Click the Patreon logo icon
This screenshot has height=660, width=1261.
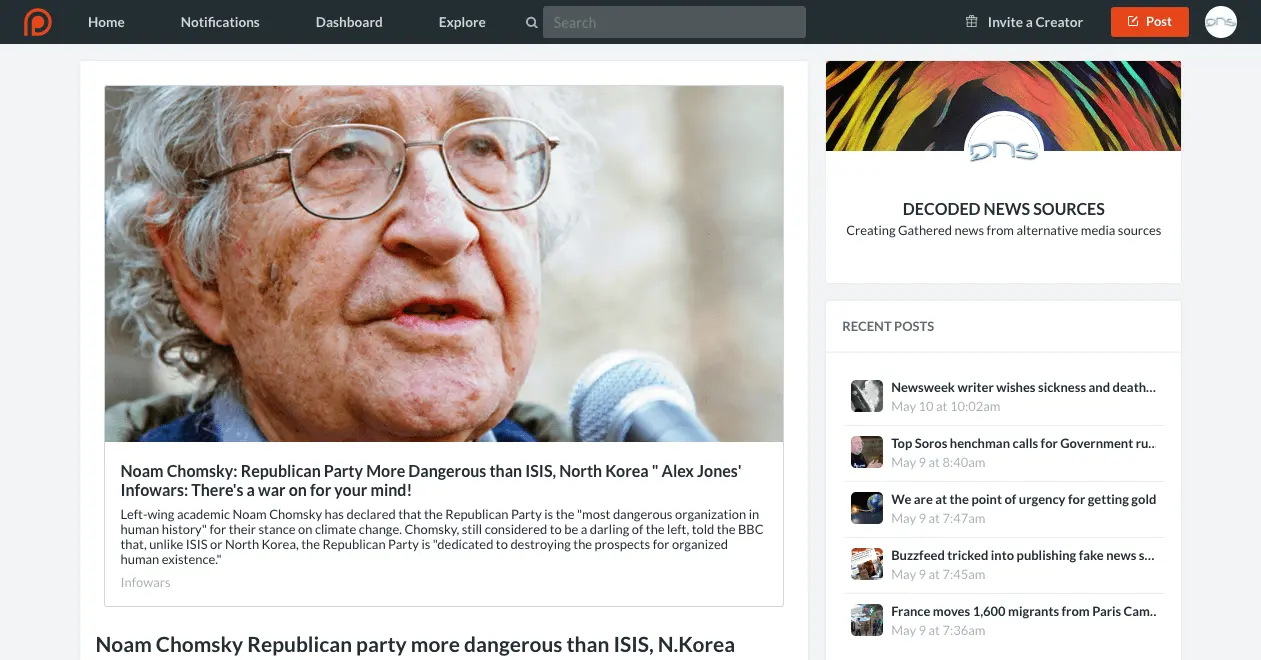pyautogui.click(x=38, y=22)
